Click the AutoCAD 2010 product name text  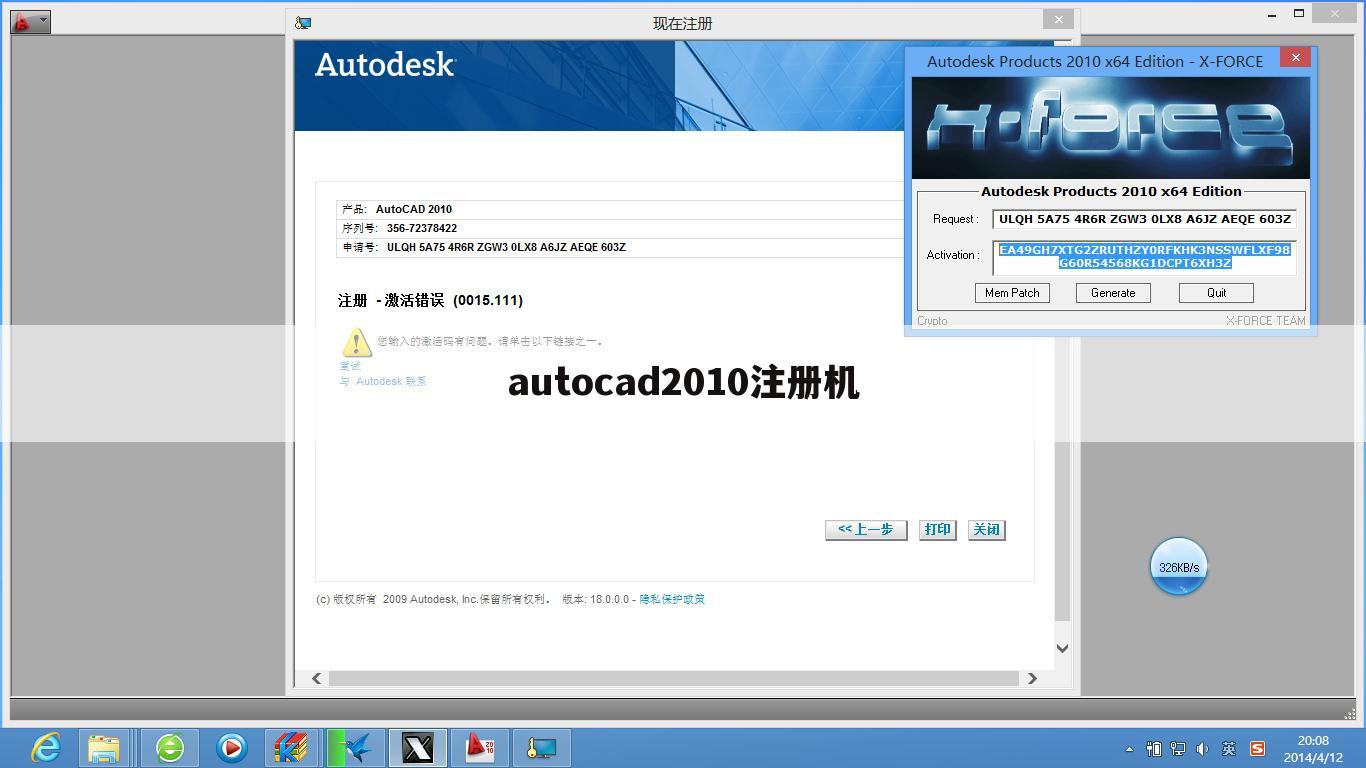point(414,209)
